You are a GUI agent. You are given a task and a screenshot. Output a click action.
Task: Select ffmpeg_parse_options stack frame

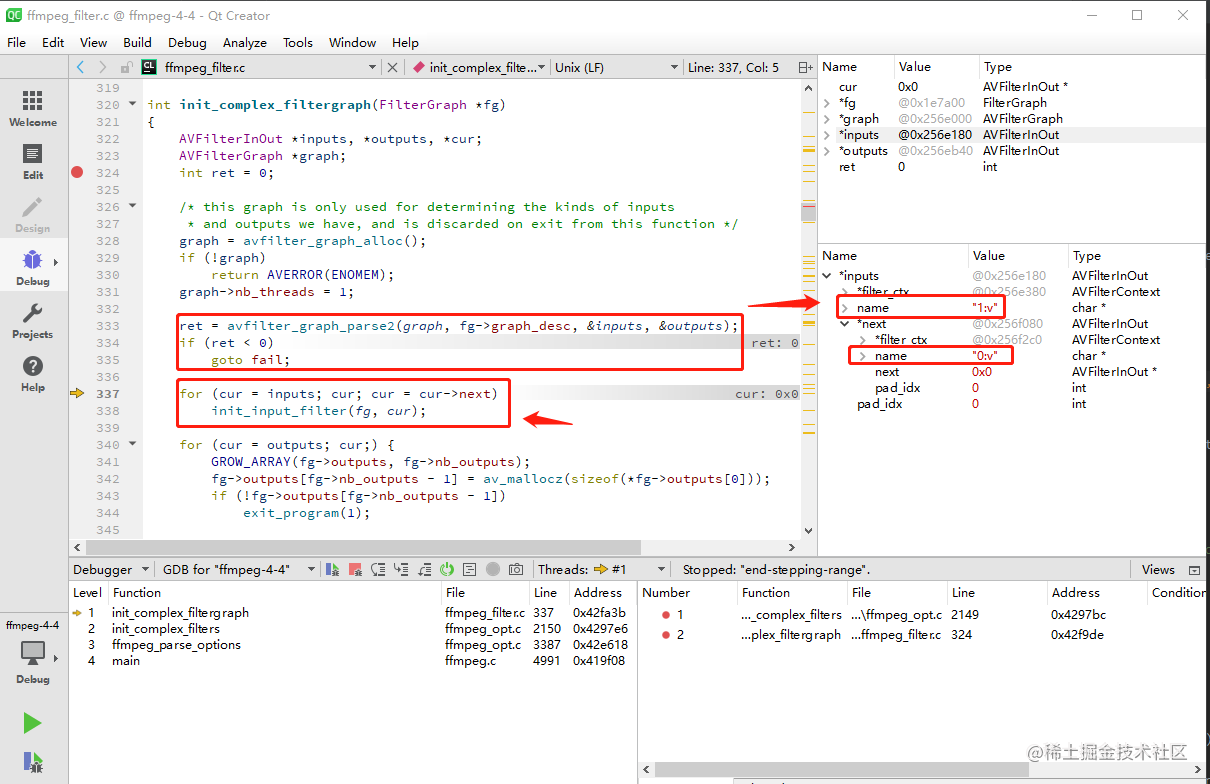click(354, 645)
